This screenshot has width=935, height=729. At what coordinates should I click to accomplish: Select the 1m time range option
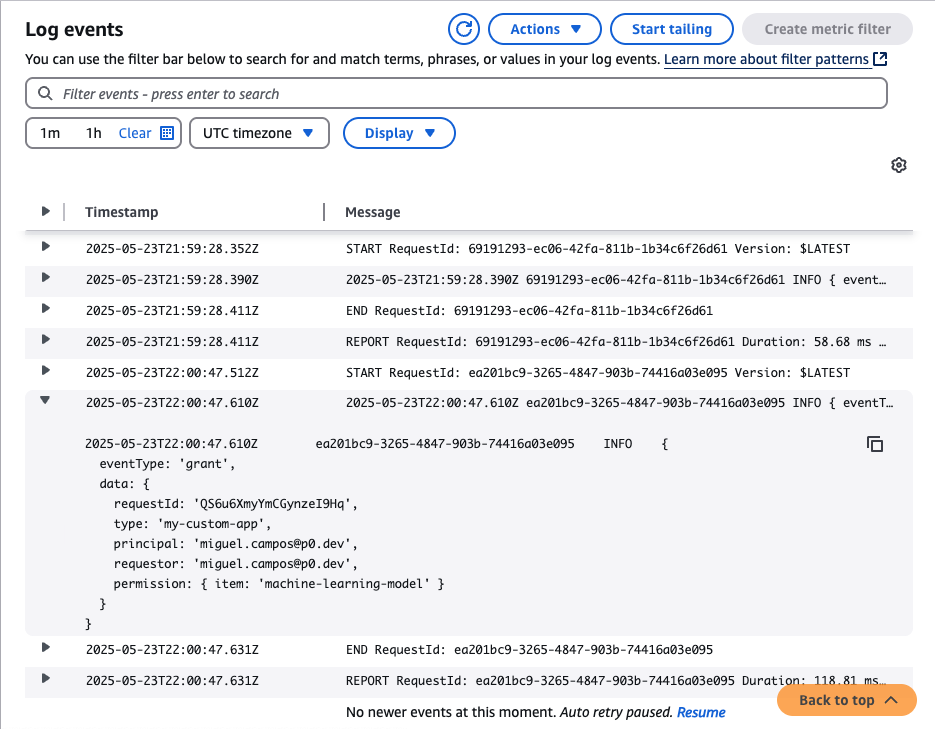pos(50,133)
